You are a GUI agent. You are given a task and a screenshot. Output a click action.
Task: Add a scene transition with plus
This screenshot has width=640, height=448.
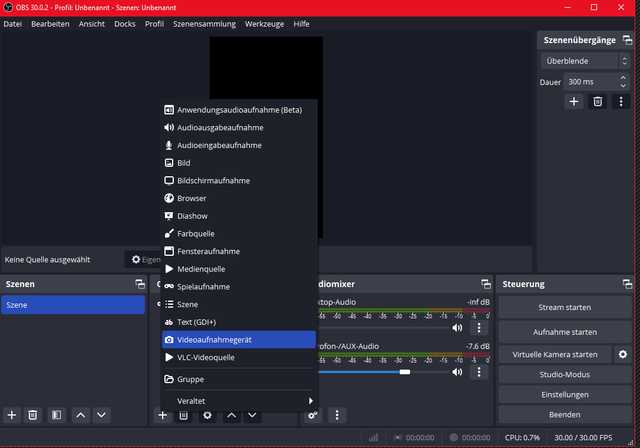point(574,101)
